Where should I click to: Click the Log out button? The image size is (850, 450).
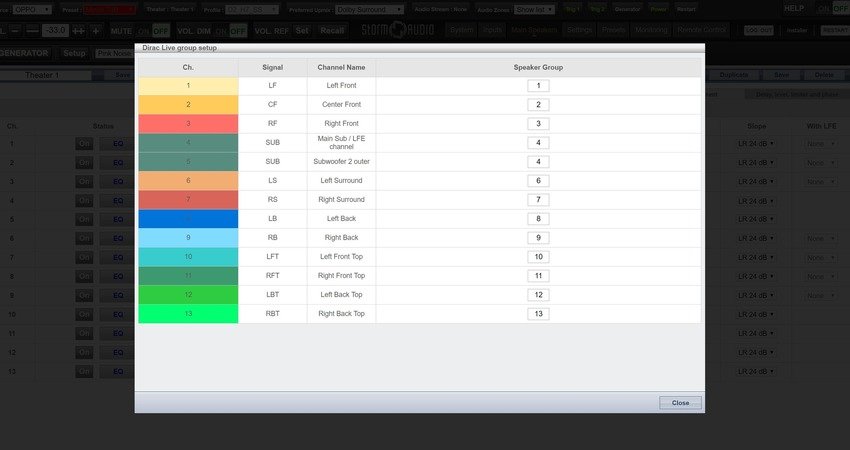click(x=758, y=31)
